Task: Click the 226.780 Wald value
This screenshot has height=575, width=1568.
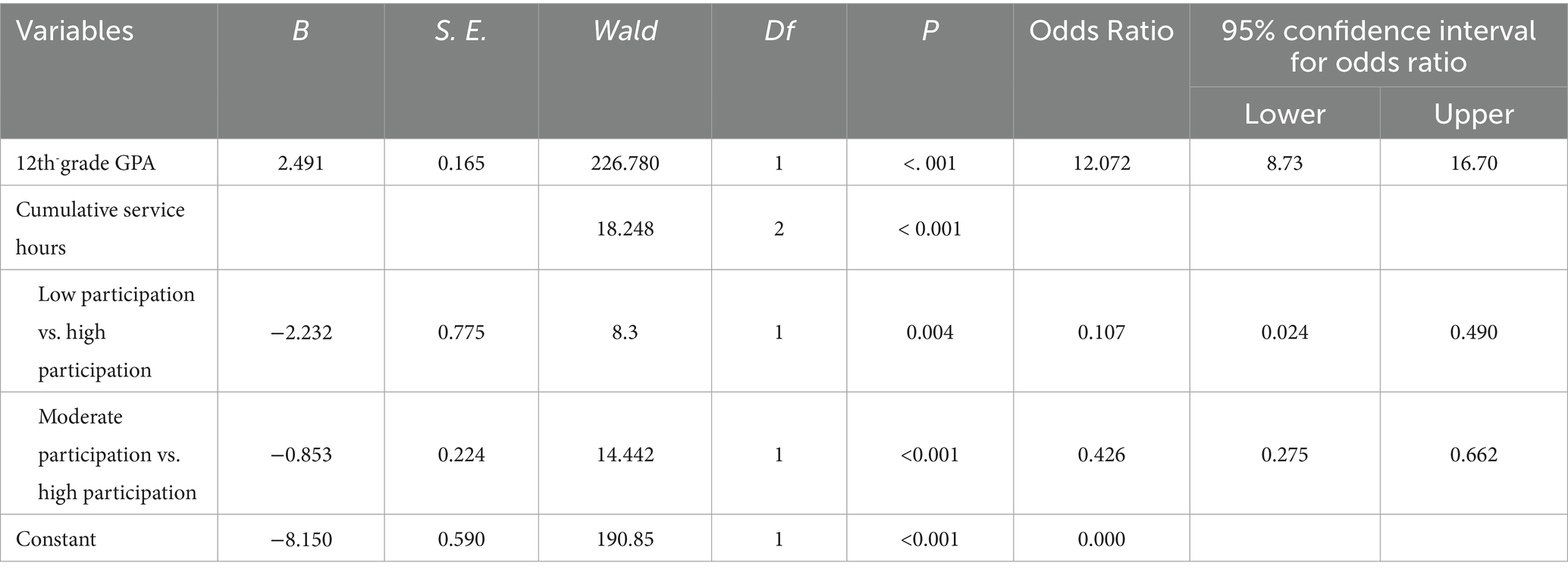Action: (625, 163)
